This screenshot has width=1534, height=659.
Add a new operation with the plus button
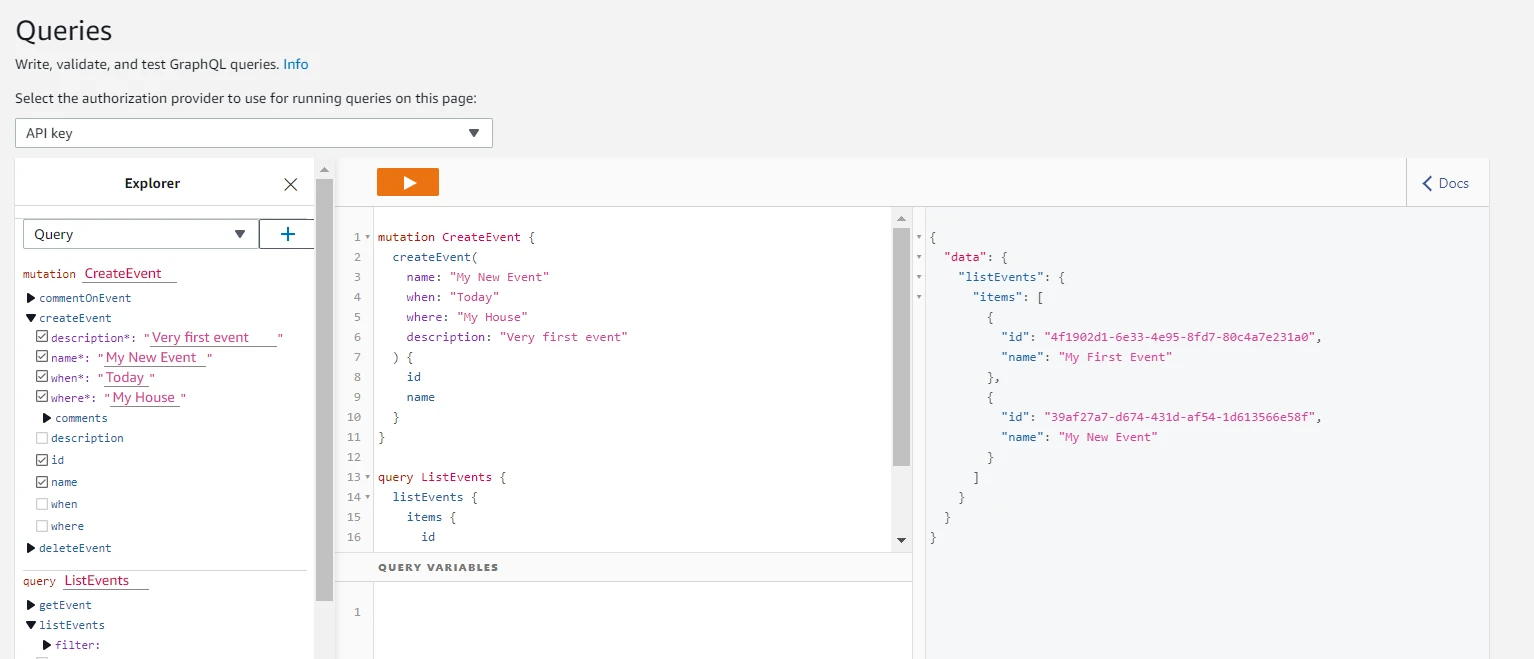tap(287, 234)
